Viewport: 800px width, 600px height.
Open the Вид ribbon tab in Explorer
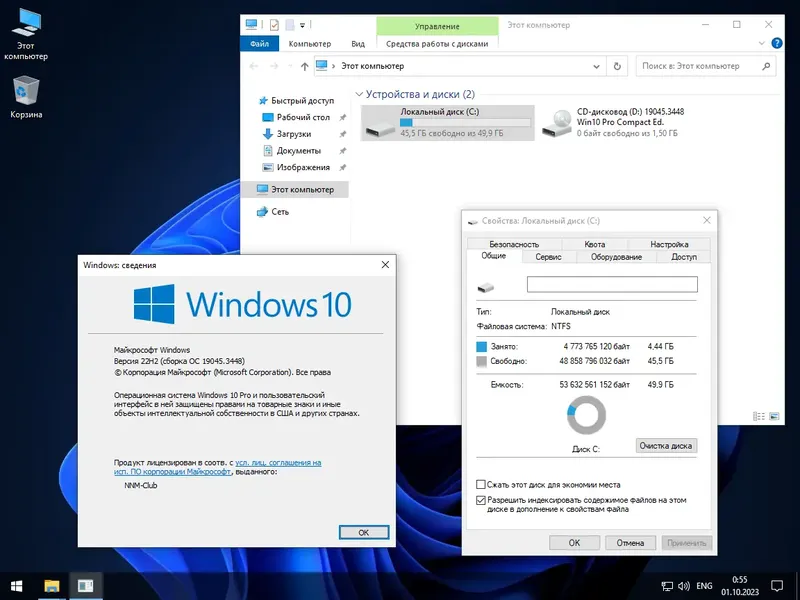click(x=357, y=44)
